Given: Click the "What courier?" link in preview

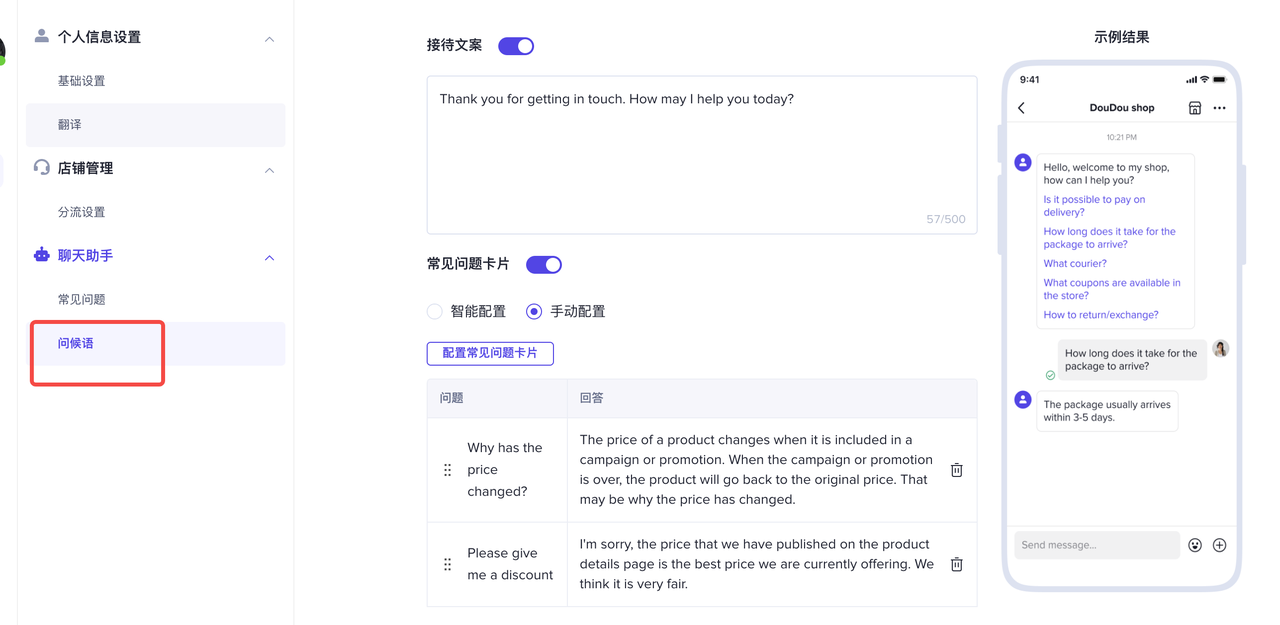Looking at the screenshot, I should (1075, 264).
